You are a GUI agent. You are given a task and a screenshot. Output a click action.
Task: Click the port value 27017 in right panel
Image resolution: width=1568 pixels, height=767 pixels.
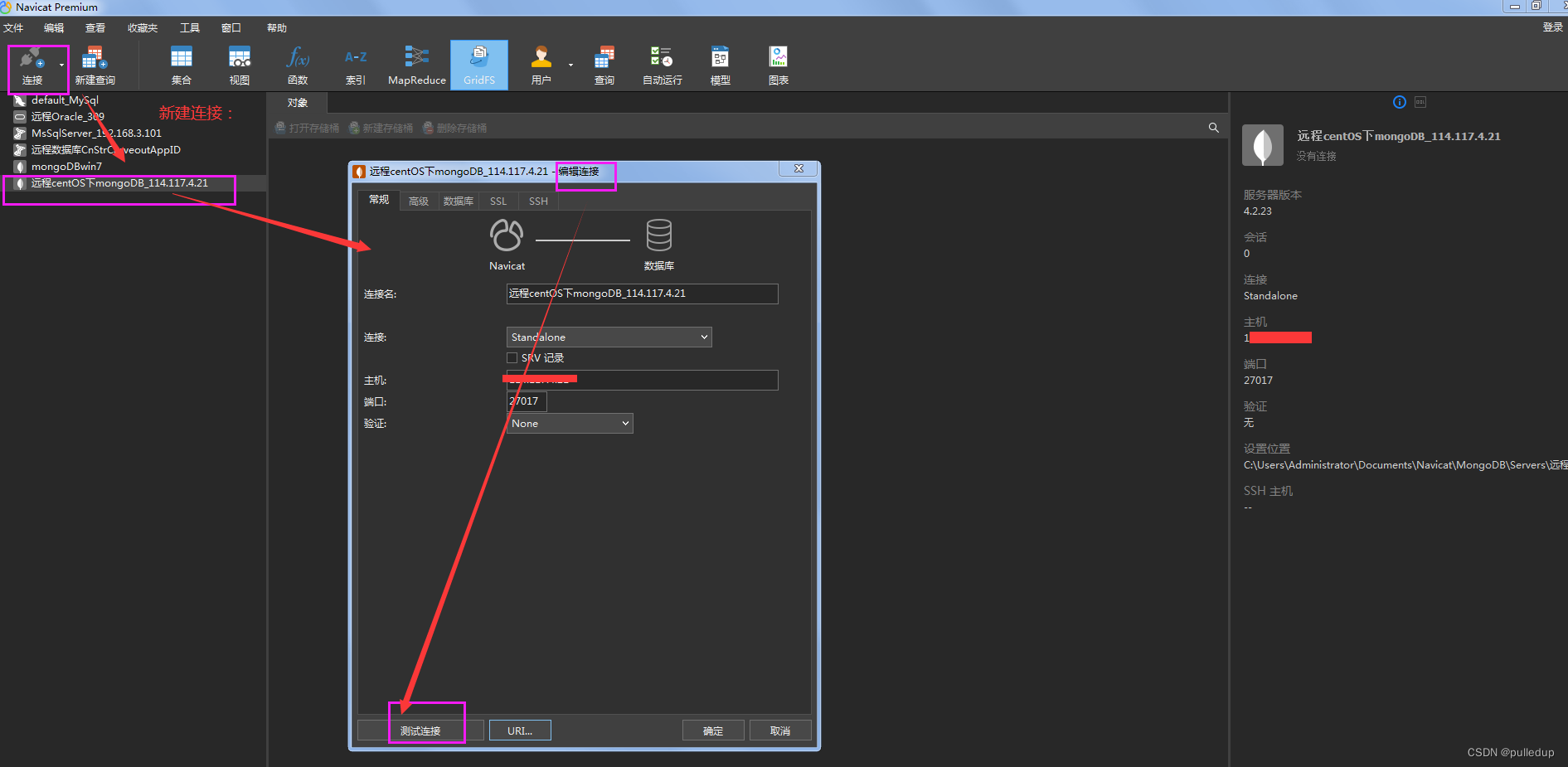pyautogui.click(x=1258, y=381)
